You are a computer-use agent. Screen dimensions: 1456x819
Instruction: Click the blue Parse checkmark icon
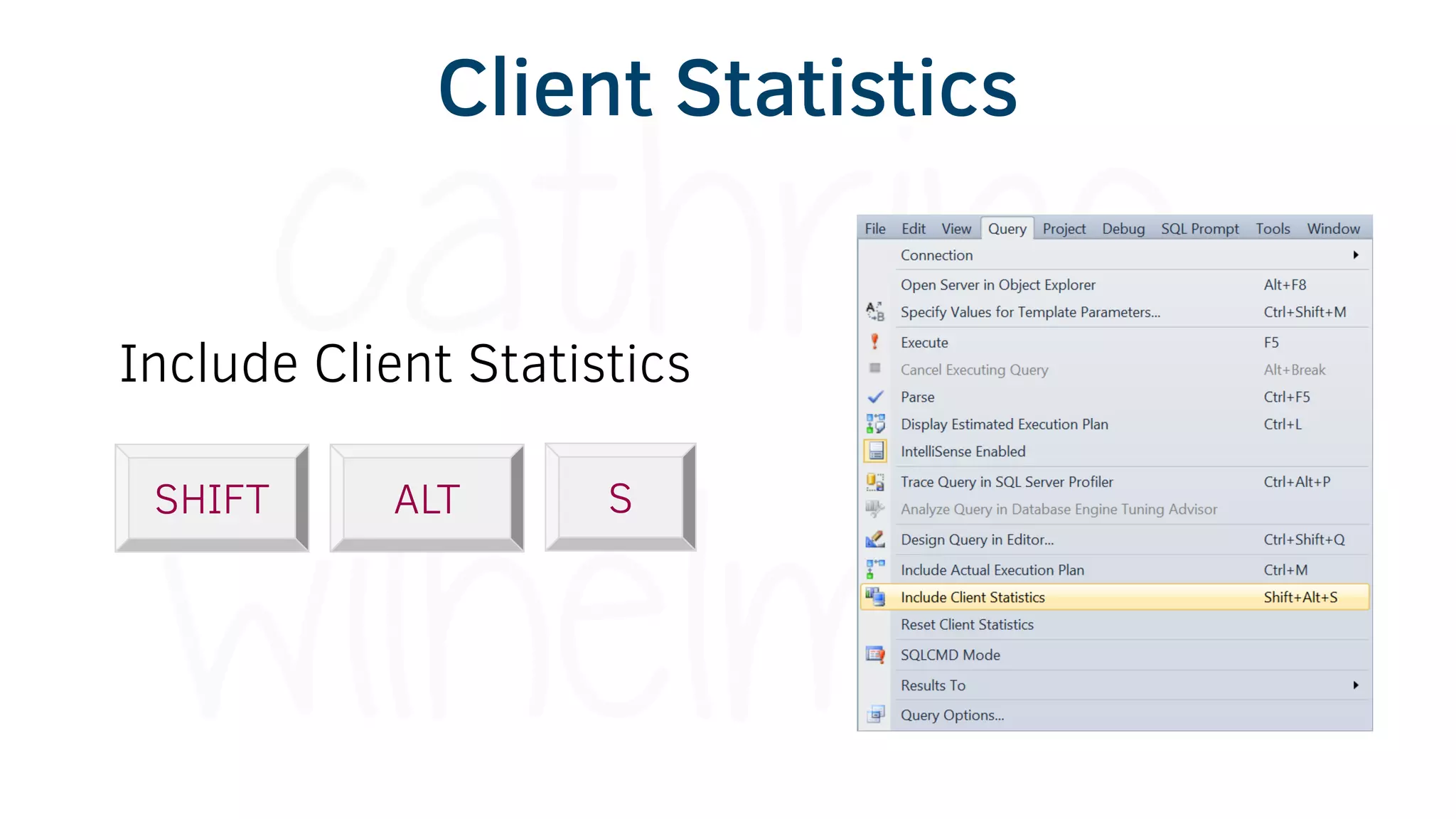pos(875,397)
